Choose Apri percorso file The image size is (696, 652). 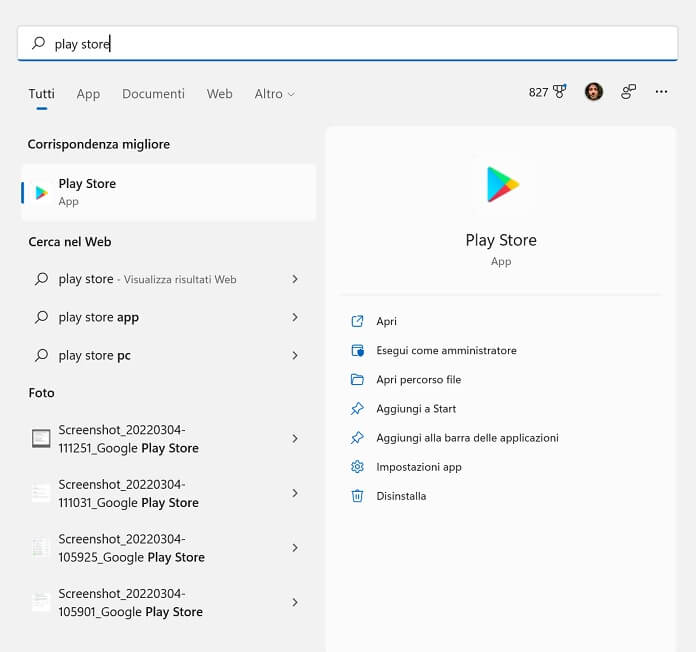coord(419,380)
